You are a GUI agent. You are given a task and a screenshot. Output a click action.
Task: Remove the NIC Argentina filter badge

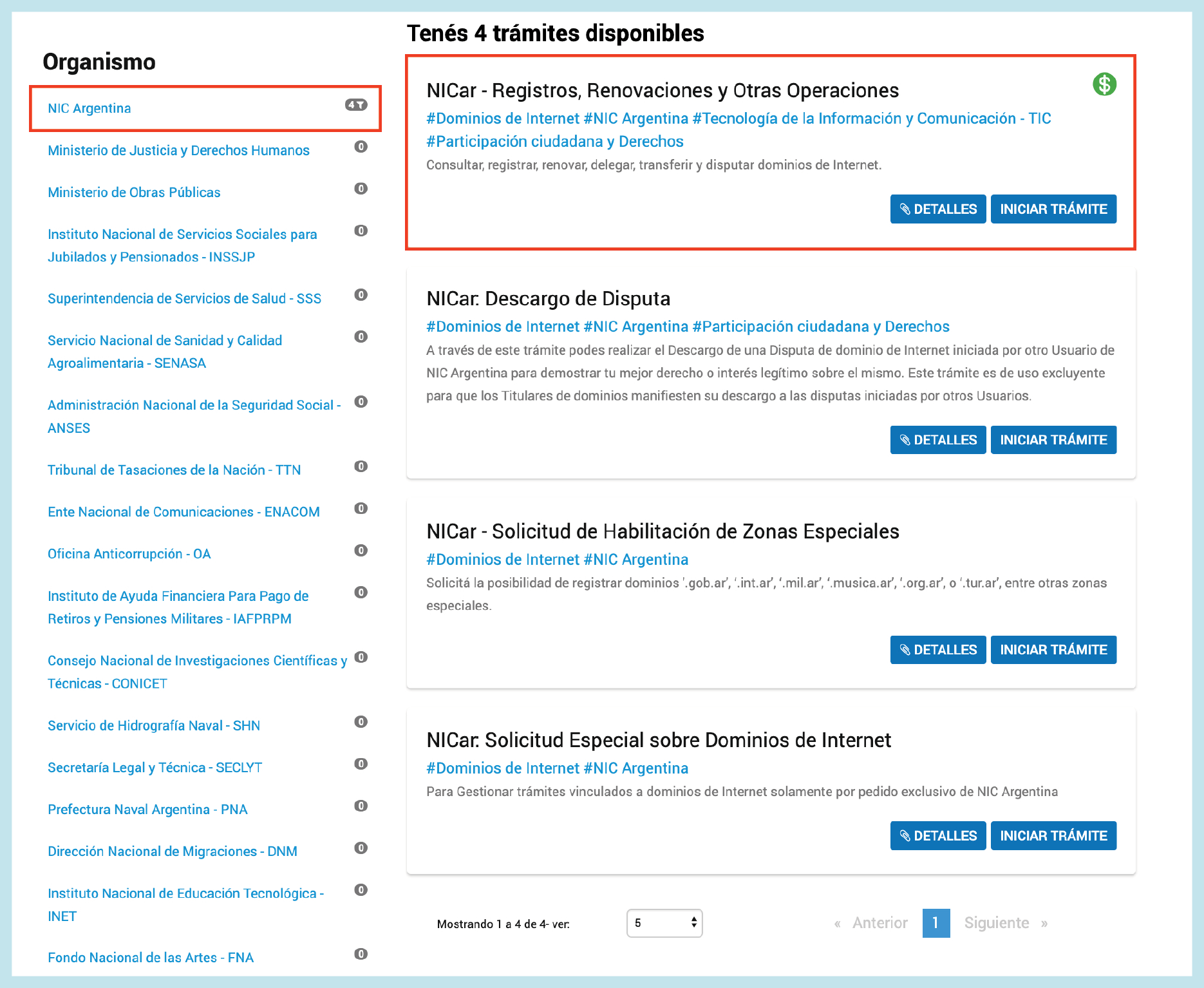pyautogui.click(x=356, y=105)
